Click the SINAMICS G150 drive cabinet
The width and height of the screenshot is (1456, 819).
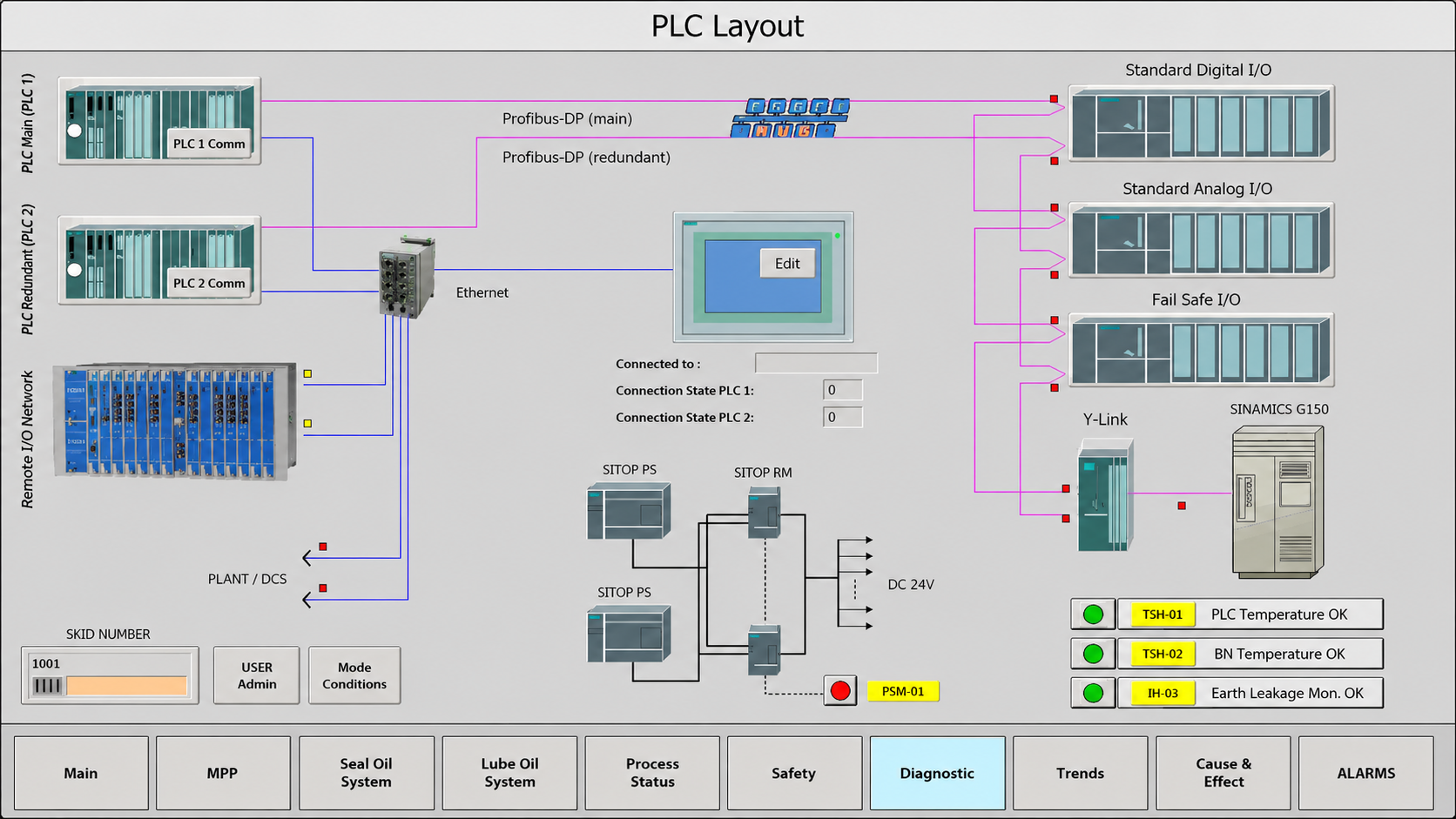(x=1277, y=501)
